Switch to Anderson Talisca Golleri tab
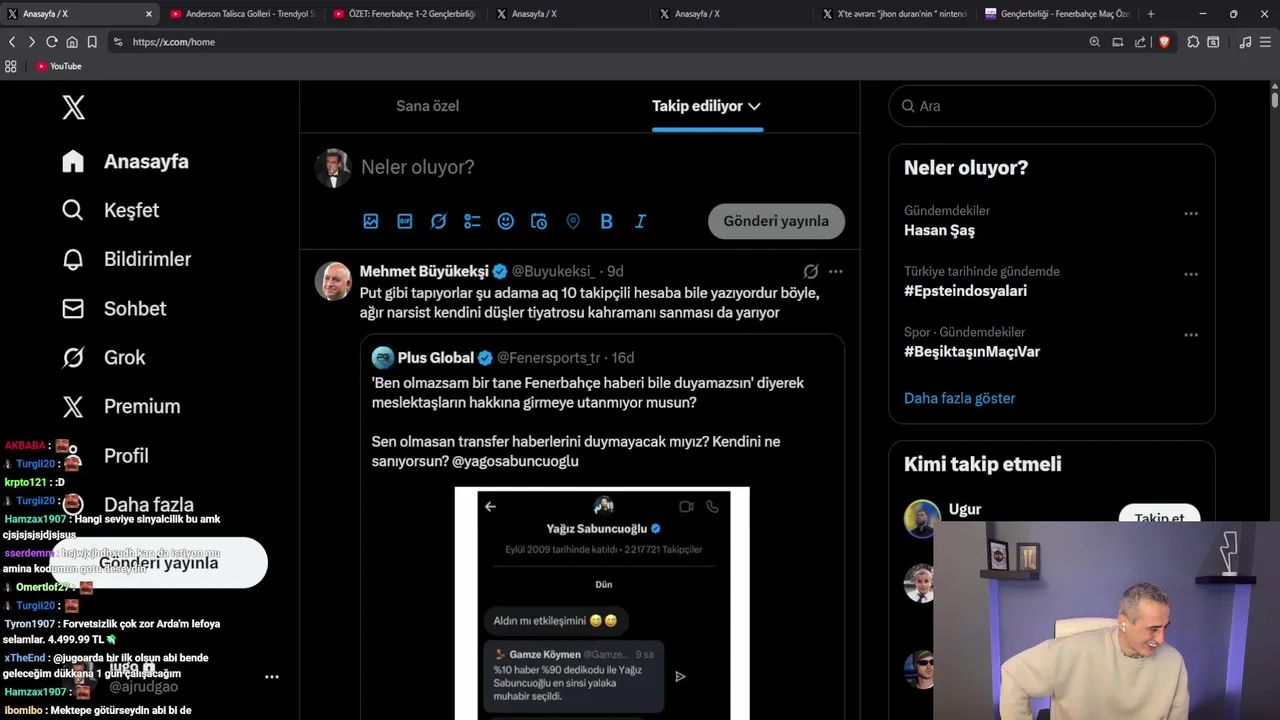This screenshot has width=1280, height=720. click(243, 14)
